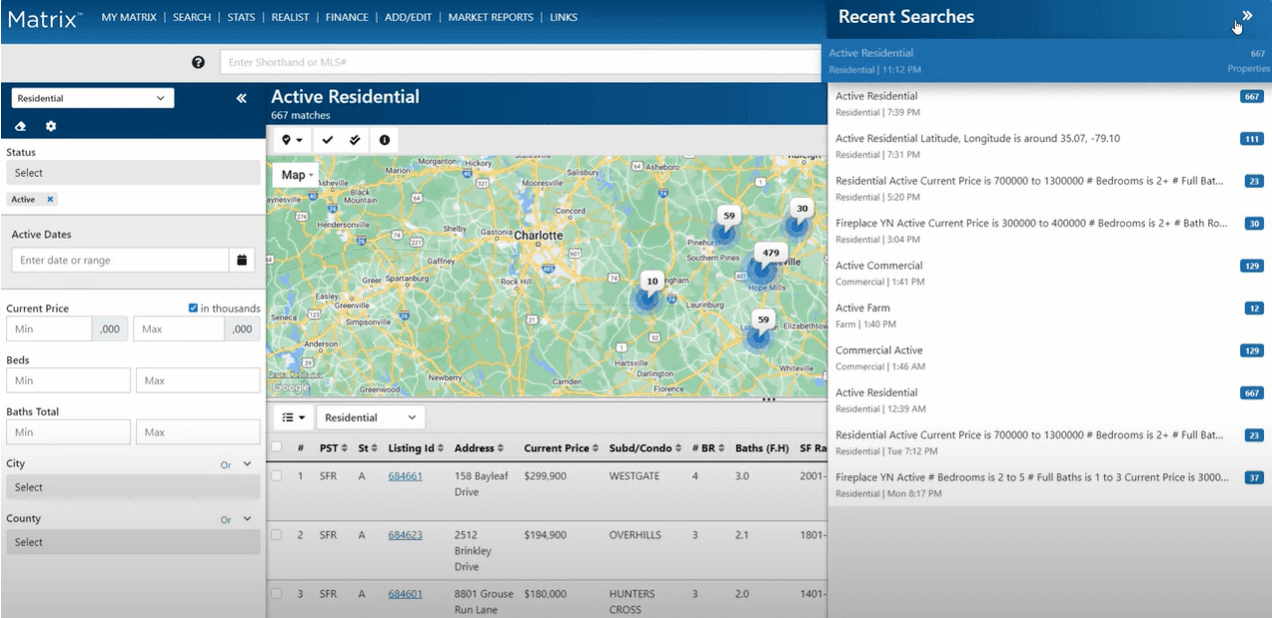1272x618 pixels.
Task: Click the help question mark icon
Action: [198, 61]
